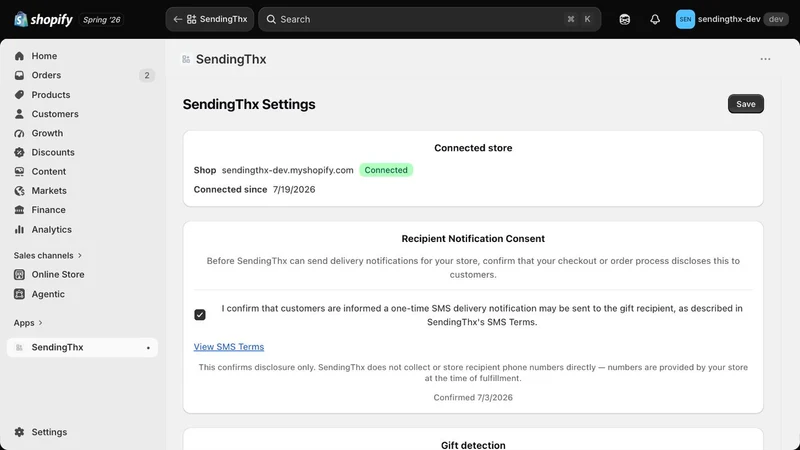
Task: Click the SEN store avatar
Action: [685, 19]
